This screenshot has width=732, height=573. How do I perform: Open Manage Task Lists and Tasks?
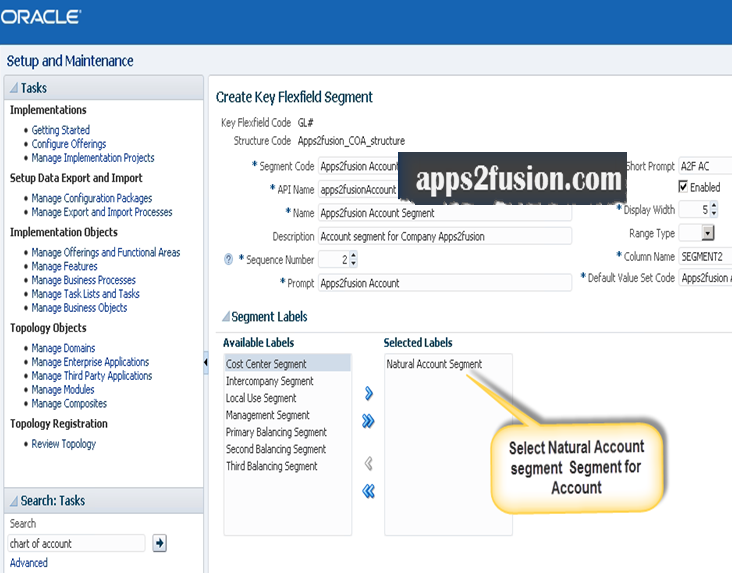[85, 294]
